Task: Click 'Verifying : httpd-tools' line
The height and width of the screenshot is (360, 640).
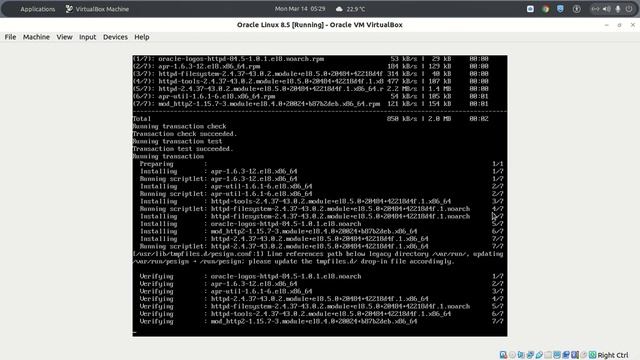Action: coord(321,314)
